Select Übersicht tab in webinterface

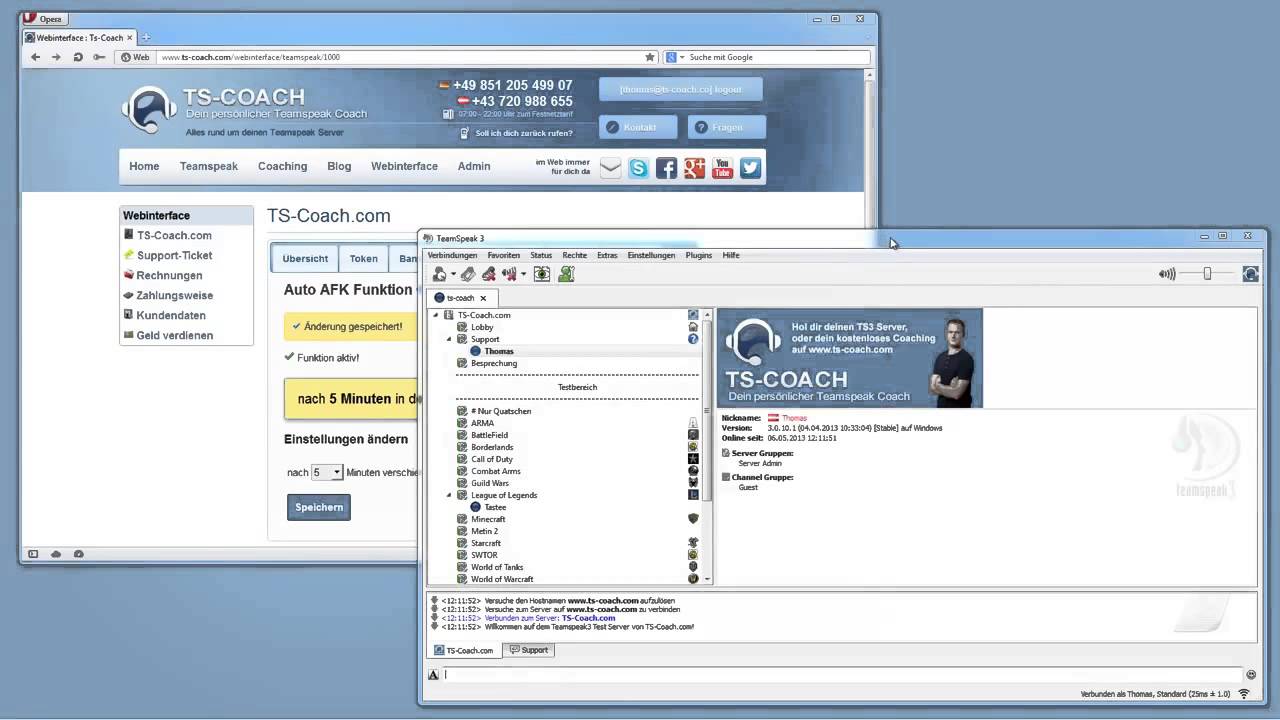(305, 258)
